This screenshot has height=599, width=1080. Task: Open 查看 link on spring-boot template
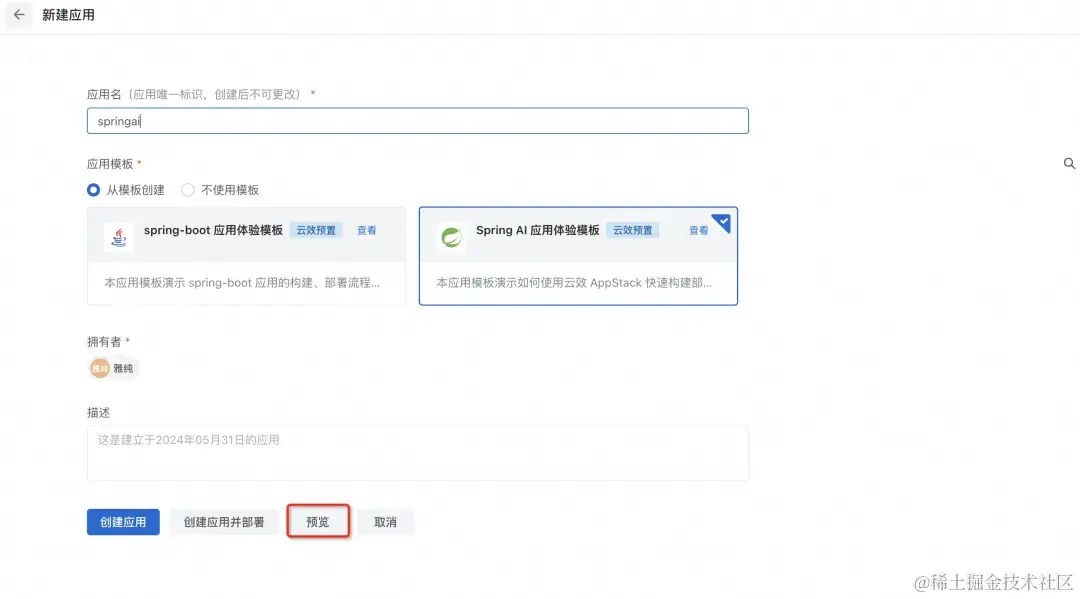point(367,230)
